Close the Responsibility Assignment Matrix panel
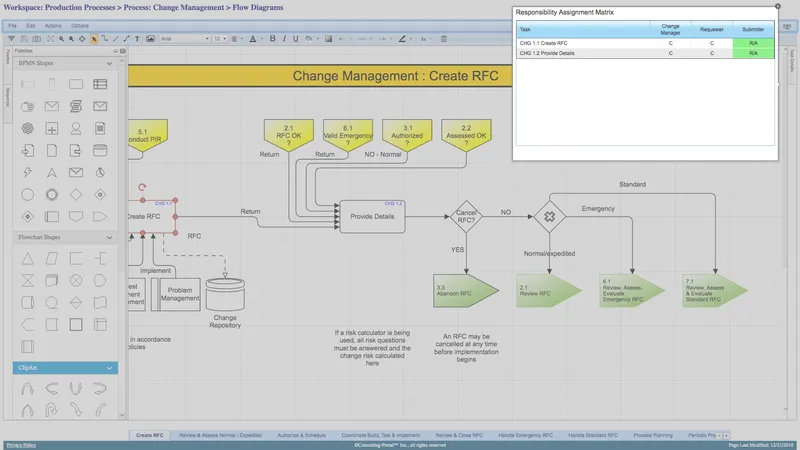 point(778,6)
